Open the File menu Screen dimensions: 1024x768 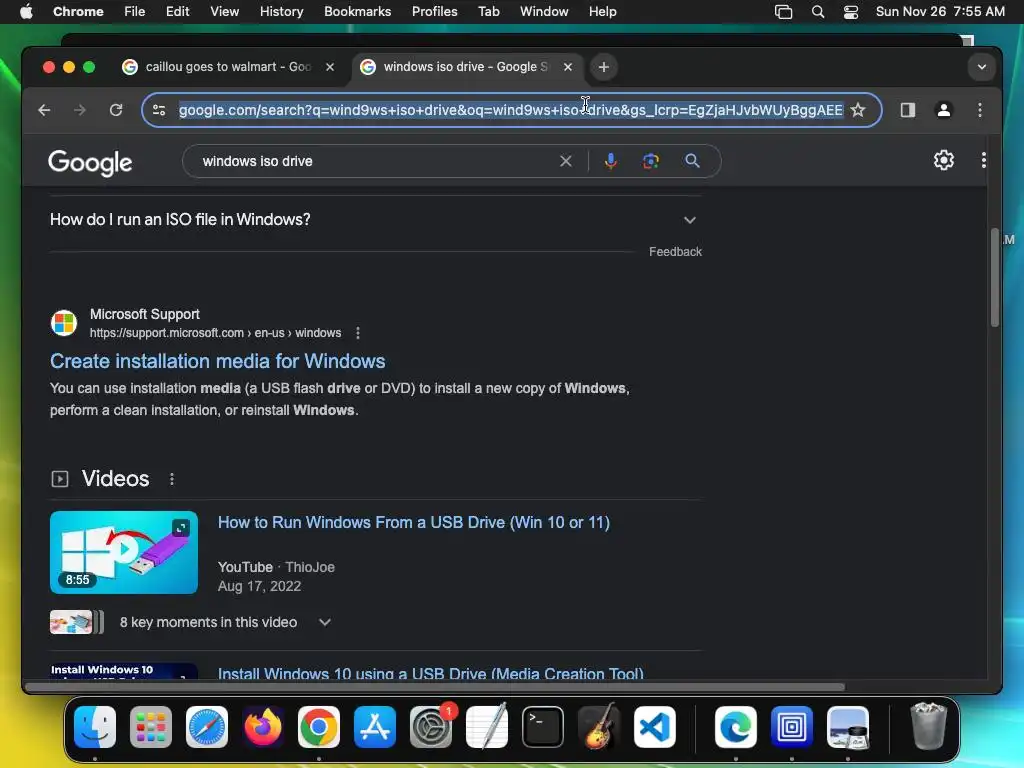coord(135,12)
